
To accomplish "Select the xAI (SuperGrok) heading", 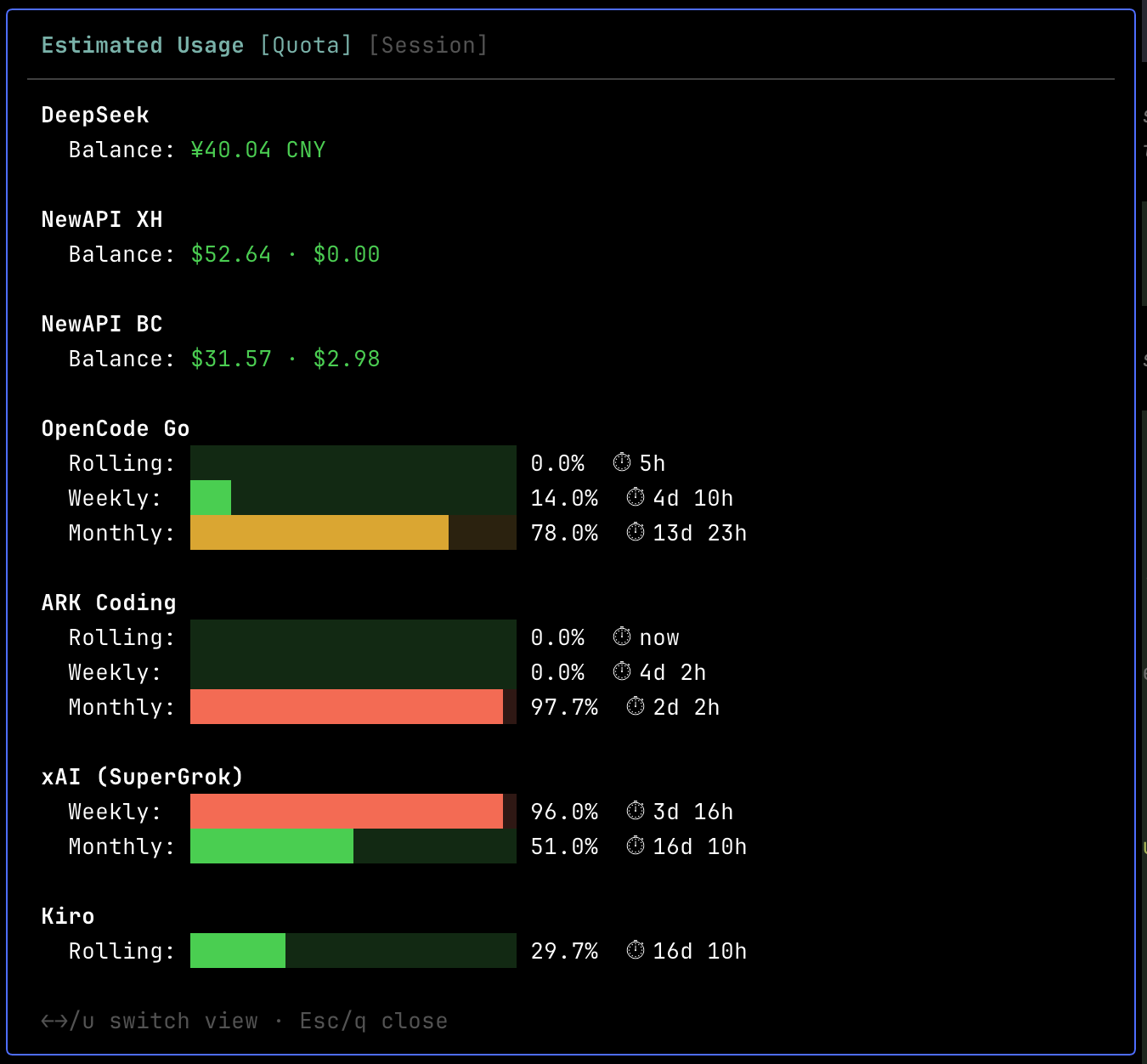I will (x=143, y=777).
